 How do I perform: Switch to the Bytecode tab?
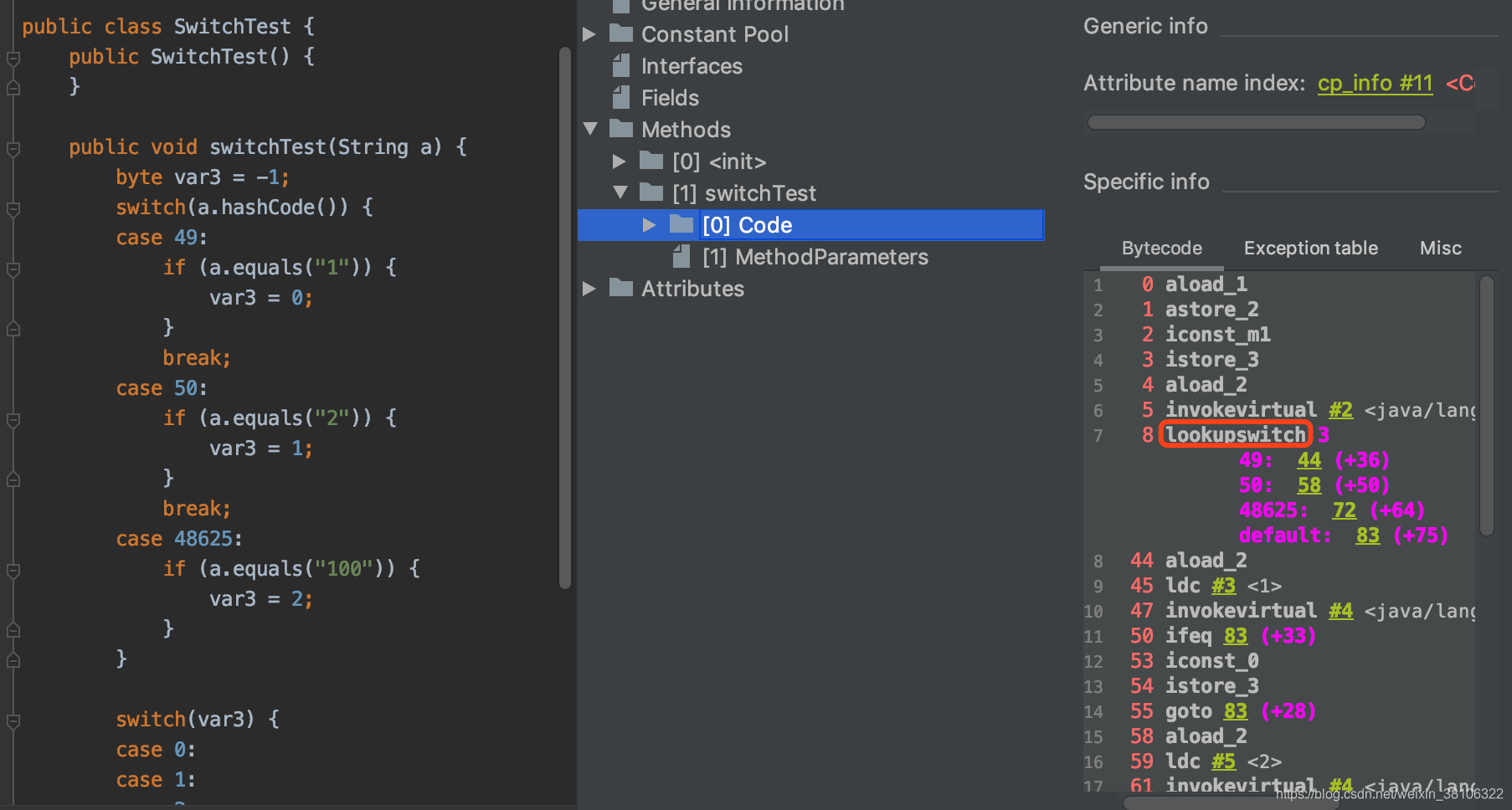click(x=1162, y=249)
